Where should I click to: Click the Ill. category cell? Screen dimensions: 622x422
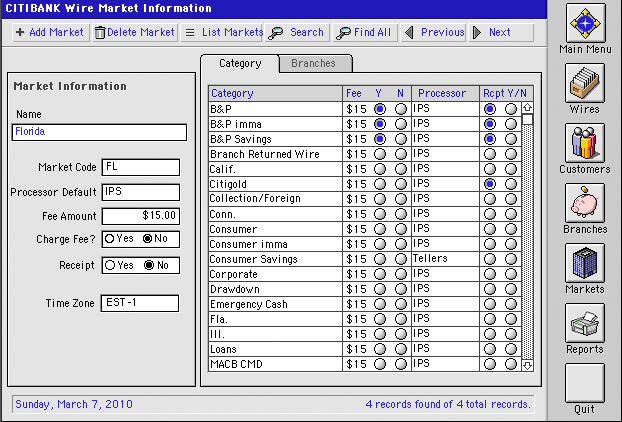coord(275,334)
